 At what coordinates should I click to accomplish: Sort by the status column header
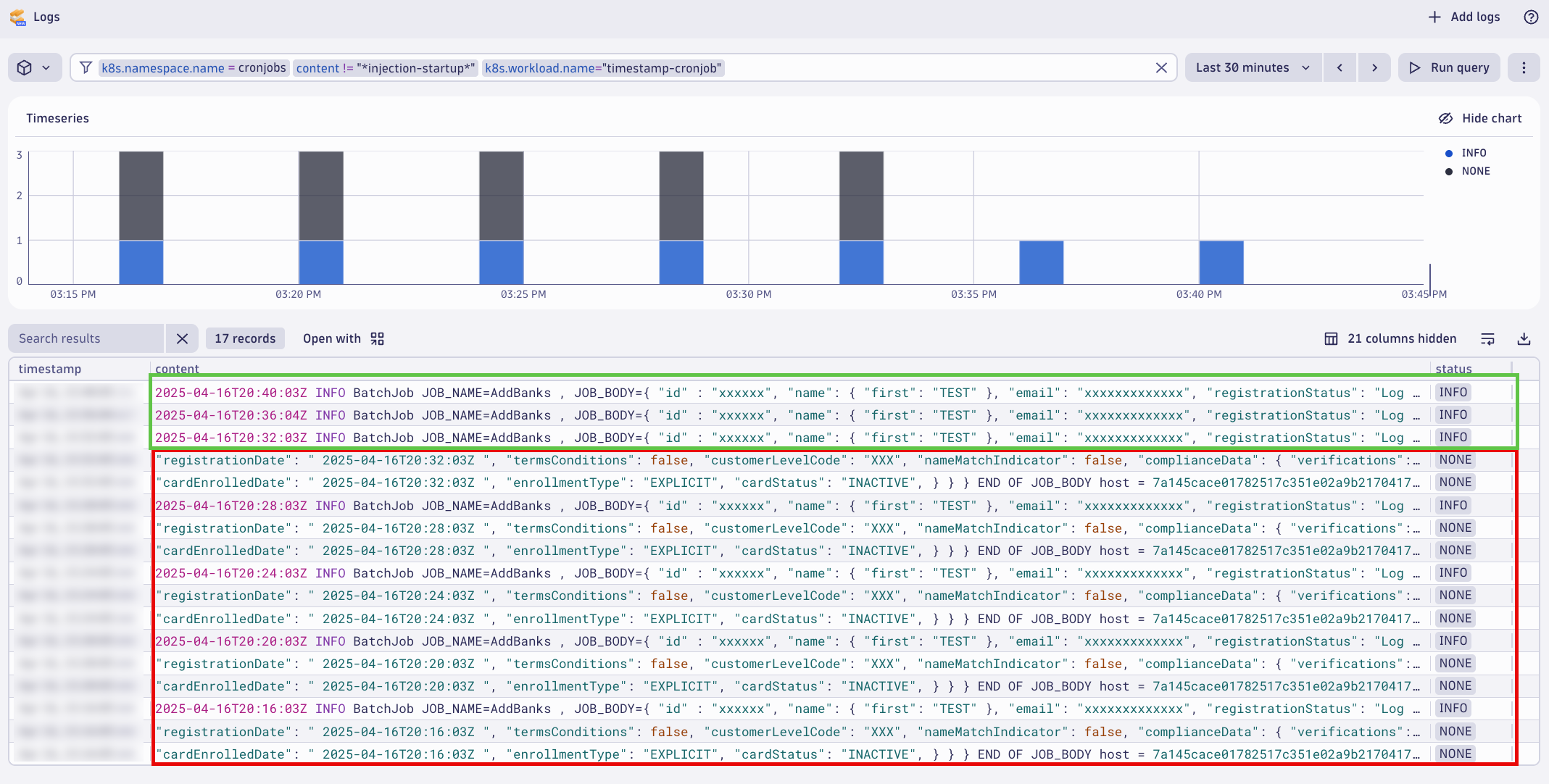(1453, 369)
